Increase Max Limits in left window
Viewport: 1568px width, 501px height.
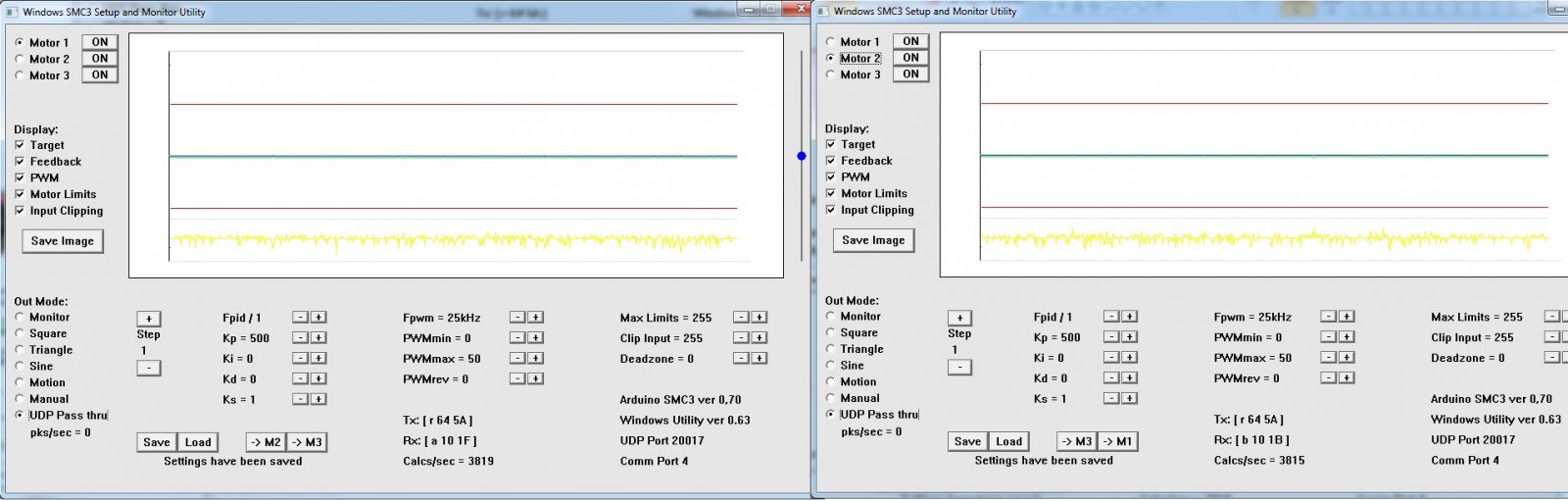tap(759, 318)
